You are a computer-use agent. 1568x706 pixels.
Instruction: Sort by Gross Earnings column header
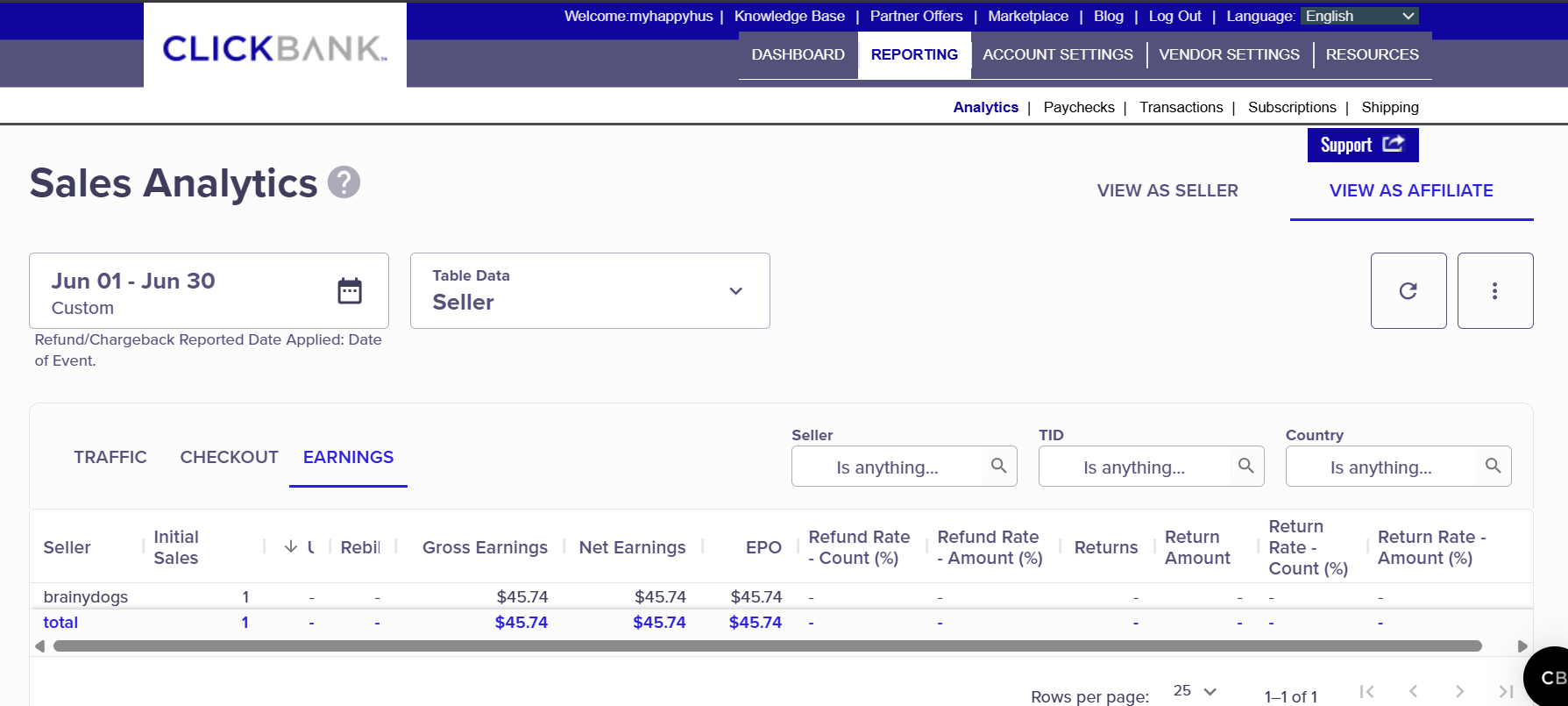coord(485,547)
